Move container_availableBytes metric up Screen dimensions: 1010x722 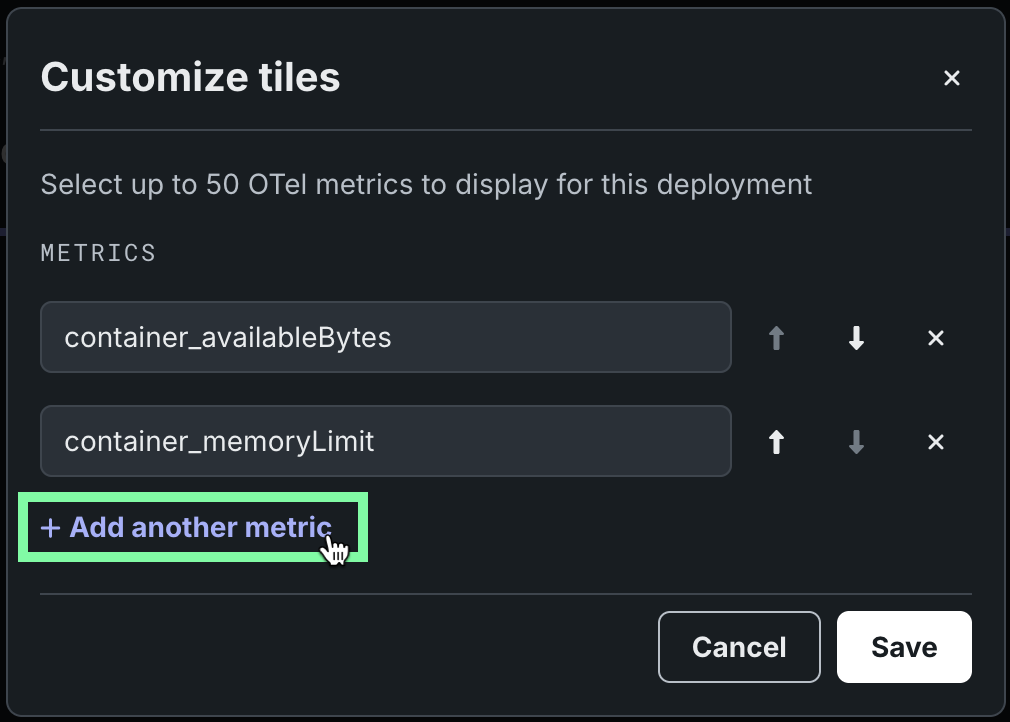776,339
